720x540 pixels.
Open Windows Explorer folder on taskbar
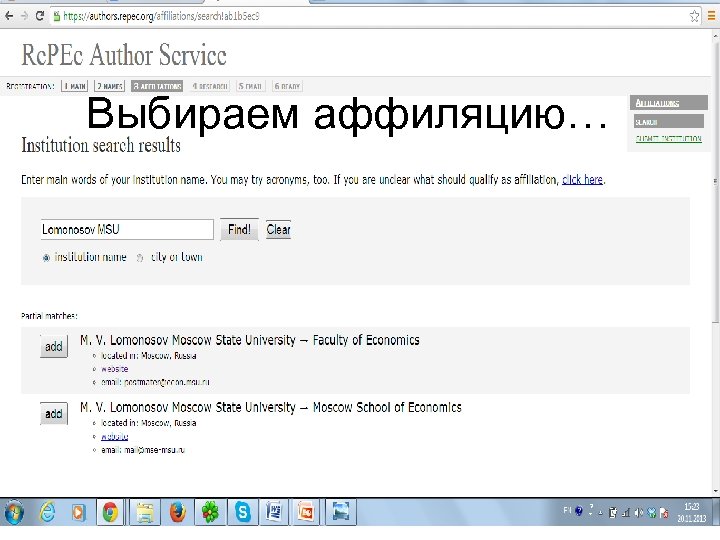pos(145,512)
